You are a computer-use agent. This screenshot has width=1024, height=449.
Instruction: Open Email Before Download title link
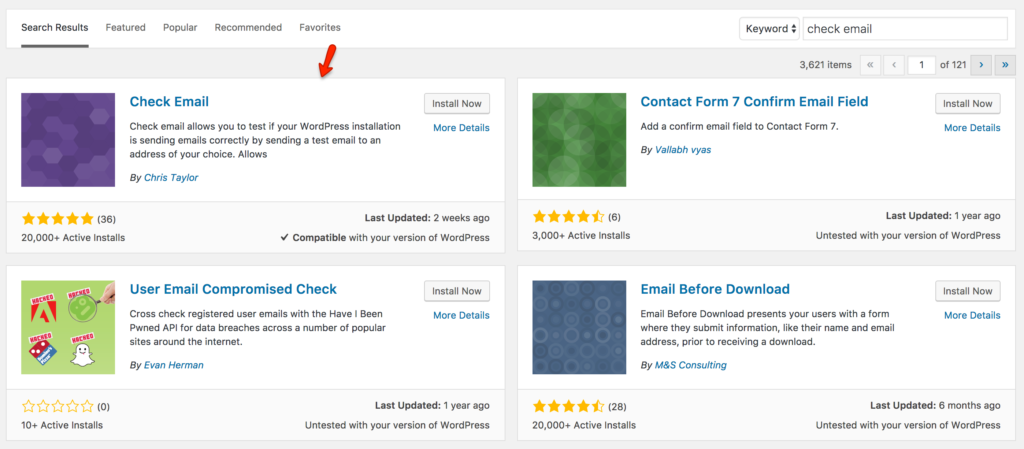tap(715, 289)
